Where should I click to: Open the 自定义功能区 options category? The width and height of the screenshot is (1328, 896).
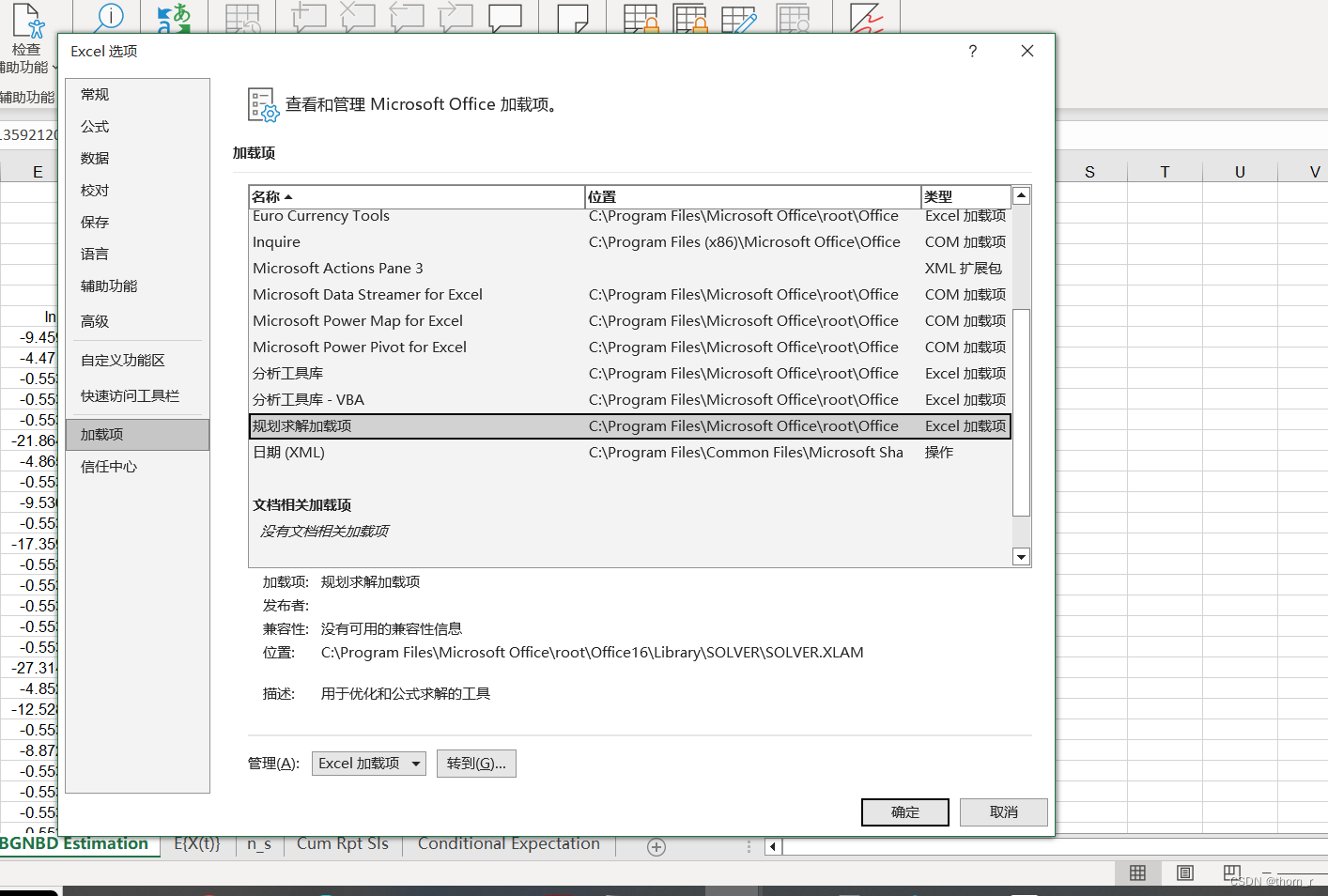coord(137,361)
